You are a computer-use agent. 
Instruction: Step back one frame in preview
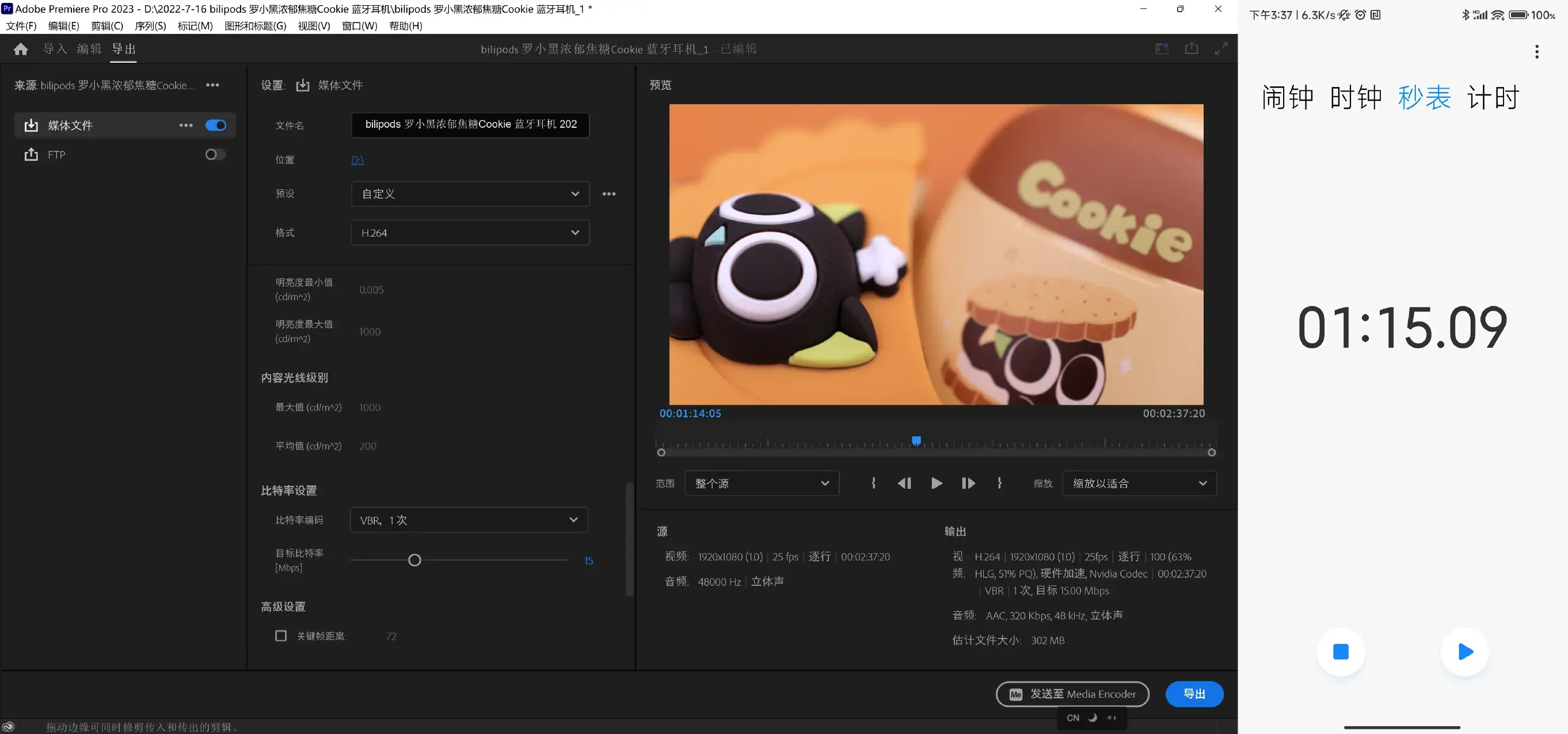(904, 483)
